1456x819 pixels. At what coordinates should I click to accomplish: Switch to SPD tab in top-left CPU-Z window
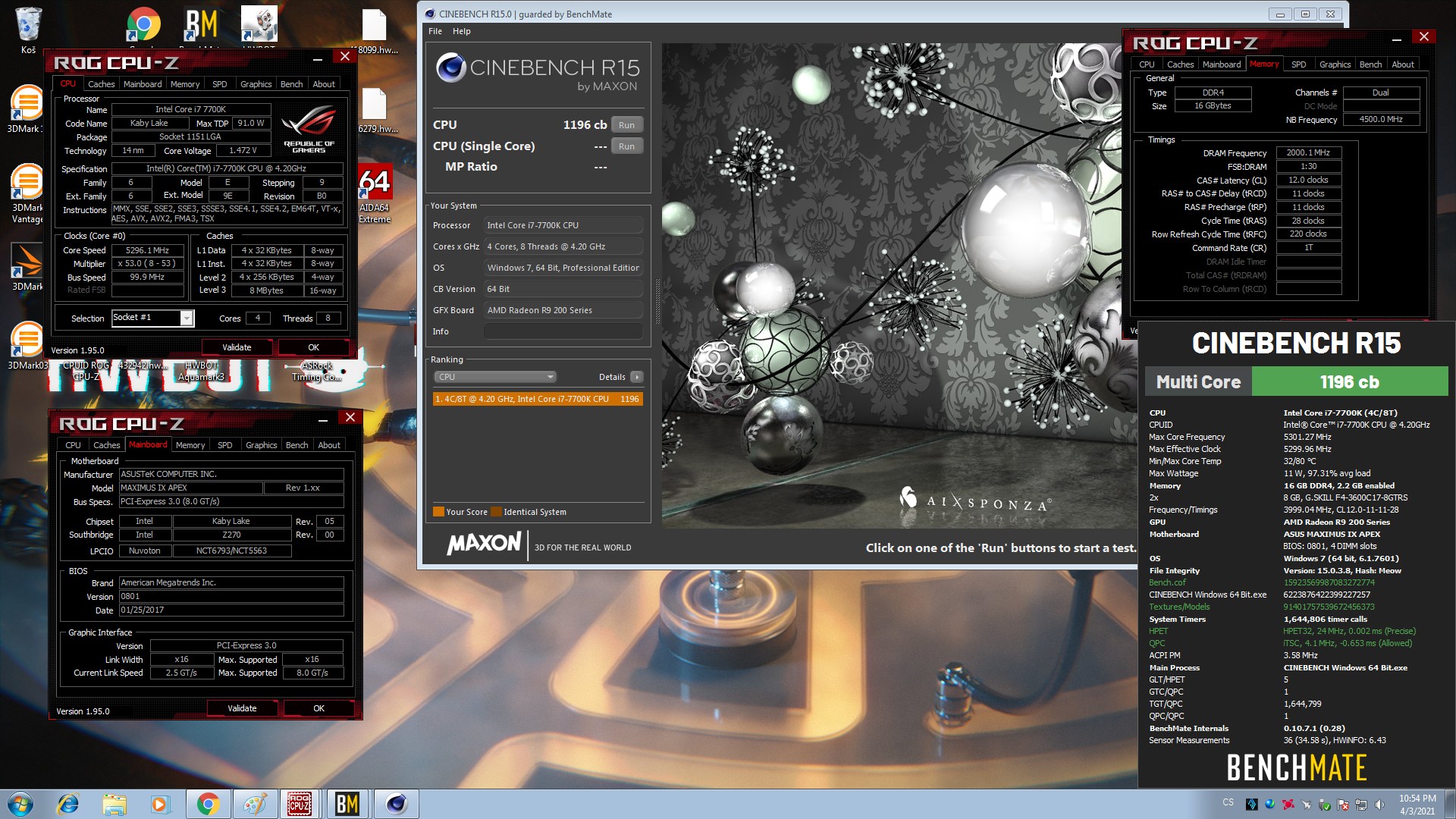point(219,84)
